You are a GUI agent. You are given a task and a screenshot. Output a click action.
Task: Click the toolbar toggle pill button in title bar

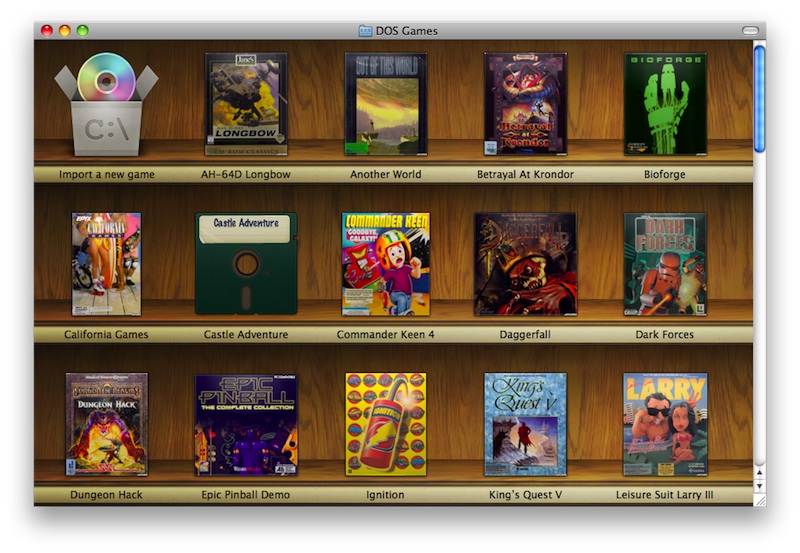(749, 31)
